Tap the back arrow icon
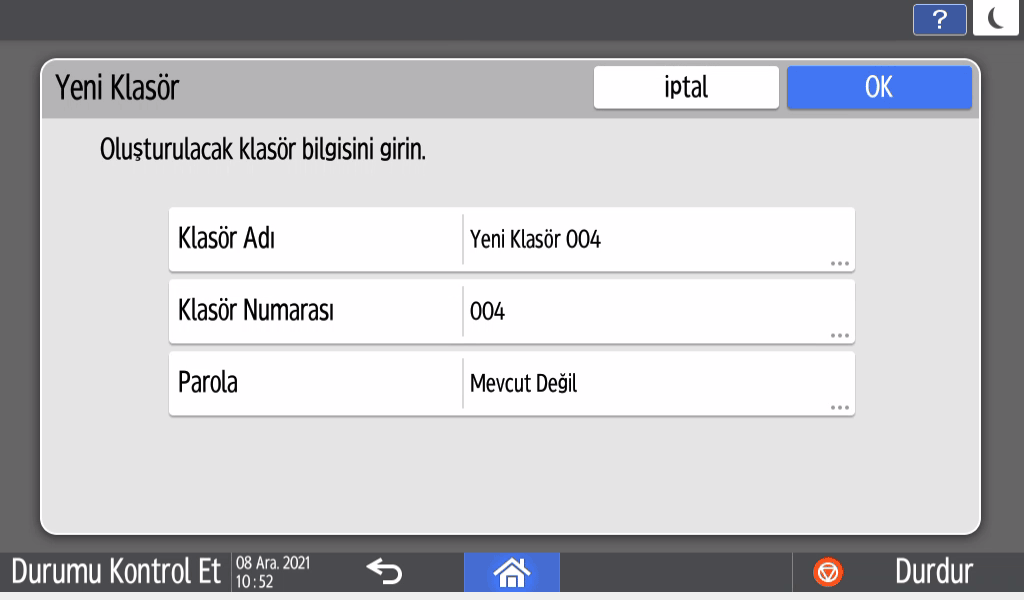Image resolution: width=1024 pixels, height=600 pixels. pyautogui.click(x=384, y=572)
